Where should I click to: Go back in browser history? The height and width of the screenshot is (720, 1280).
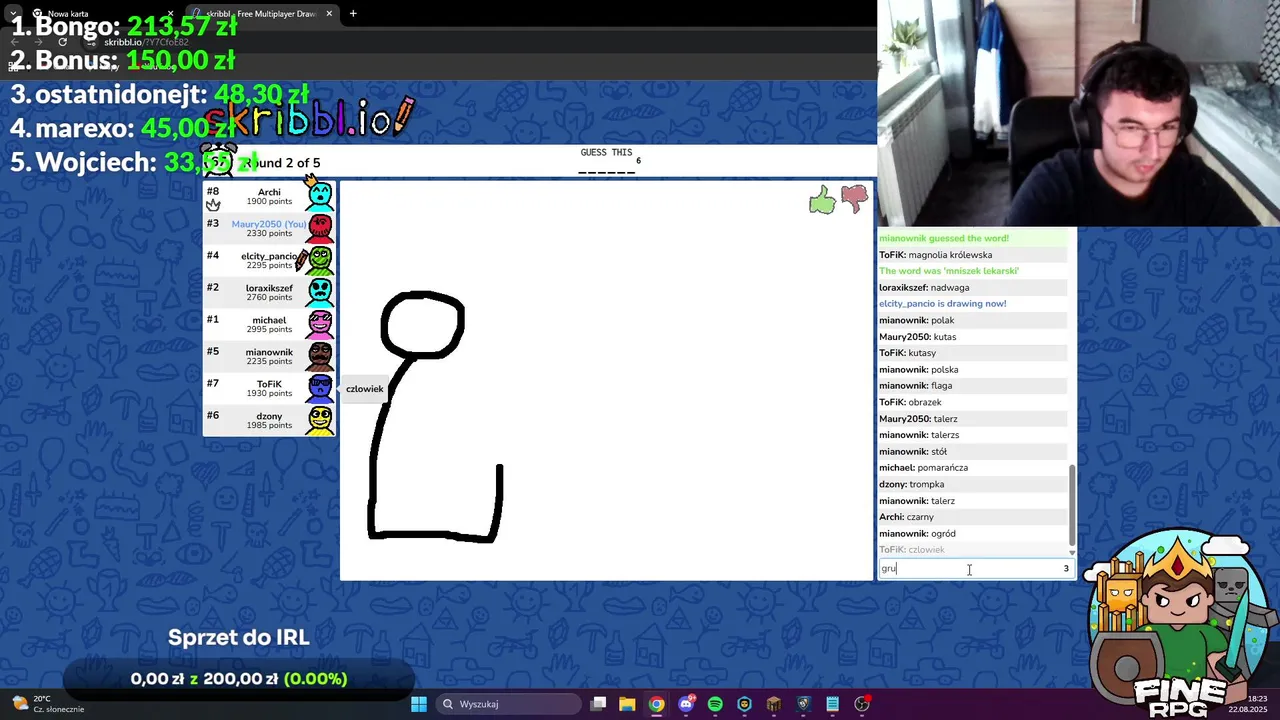click(17, 42)
